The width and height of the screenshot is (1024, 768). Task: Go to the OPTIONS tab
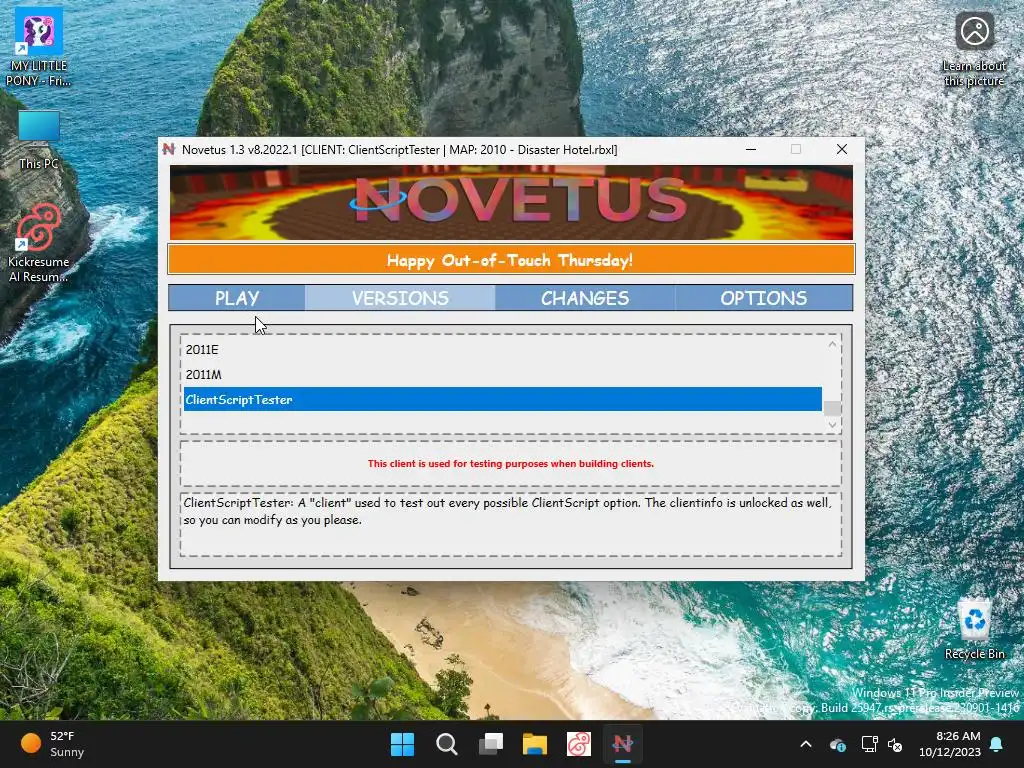pos(763,298)
